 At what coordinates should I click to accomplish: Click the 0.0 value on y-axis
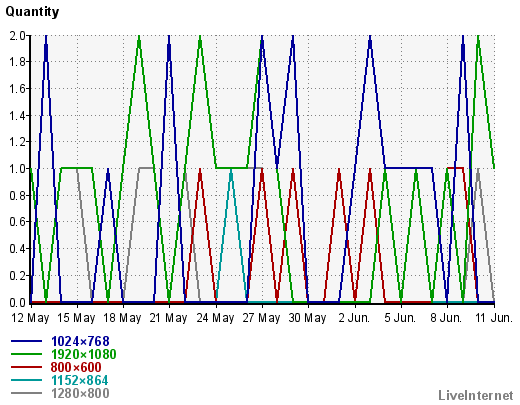point(18,303)
